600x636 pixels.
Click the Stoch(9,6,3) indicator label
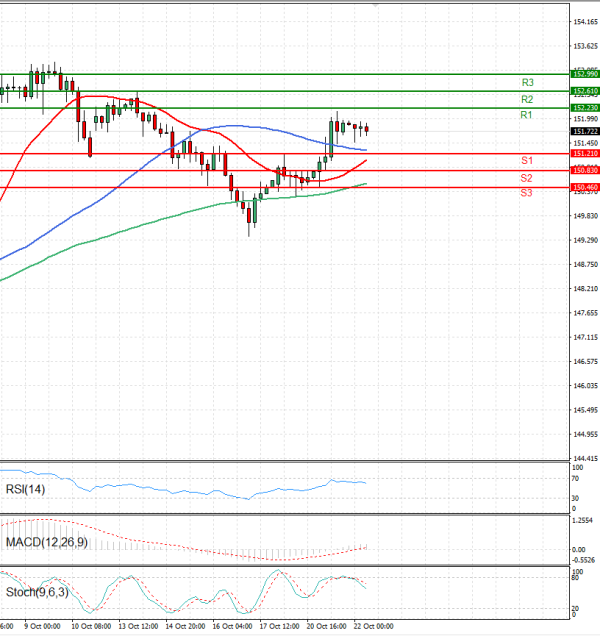(36, 593)
